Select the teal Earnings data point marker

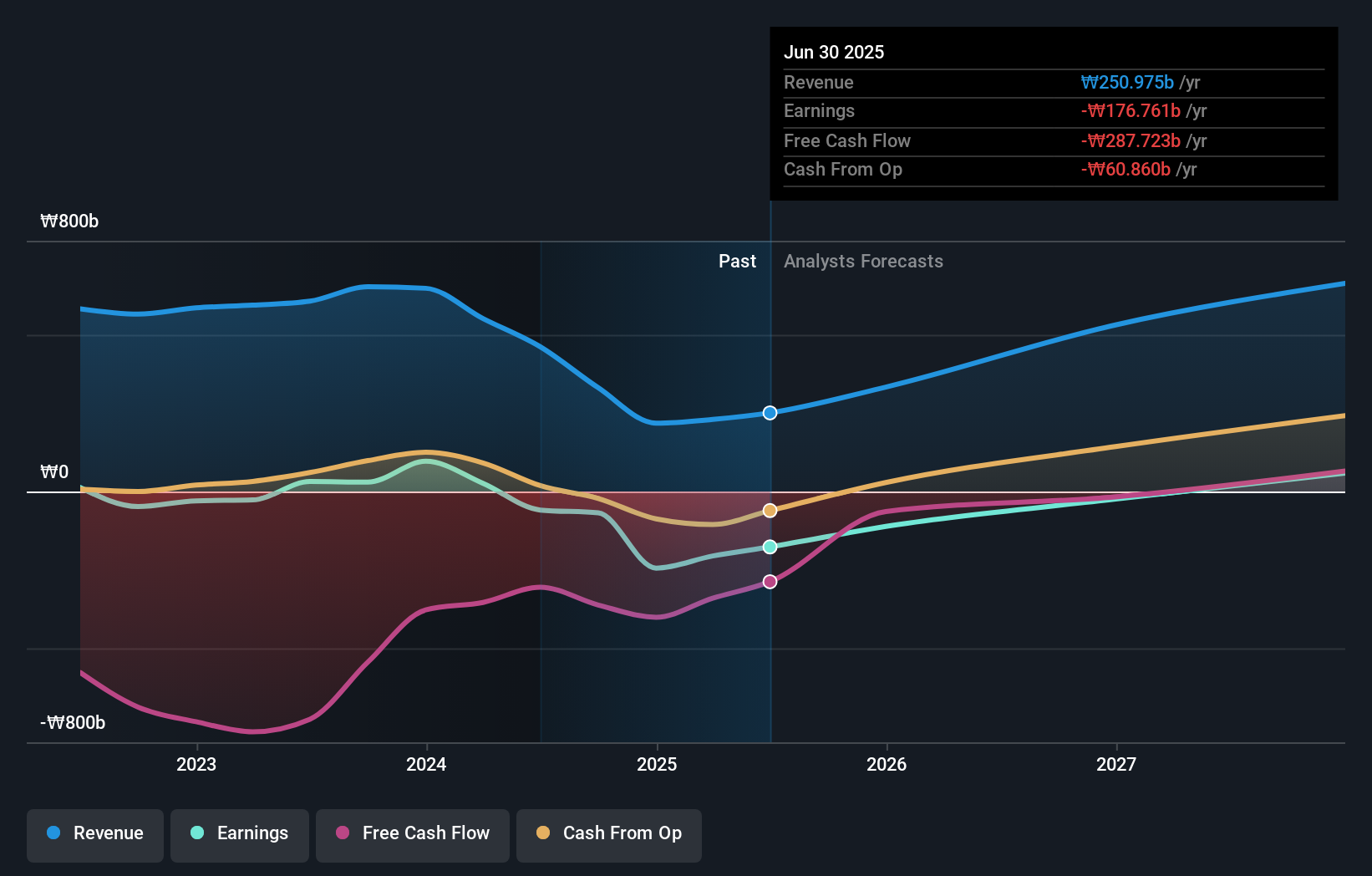(x=770, y=547)
